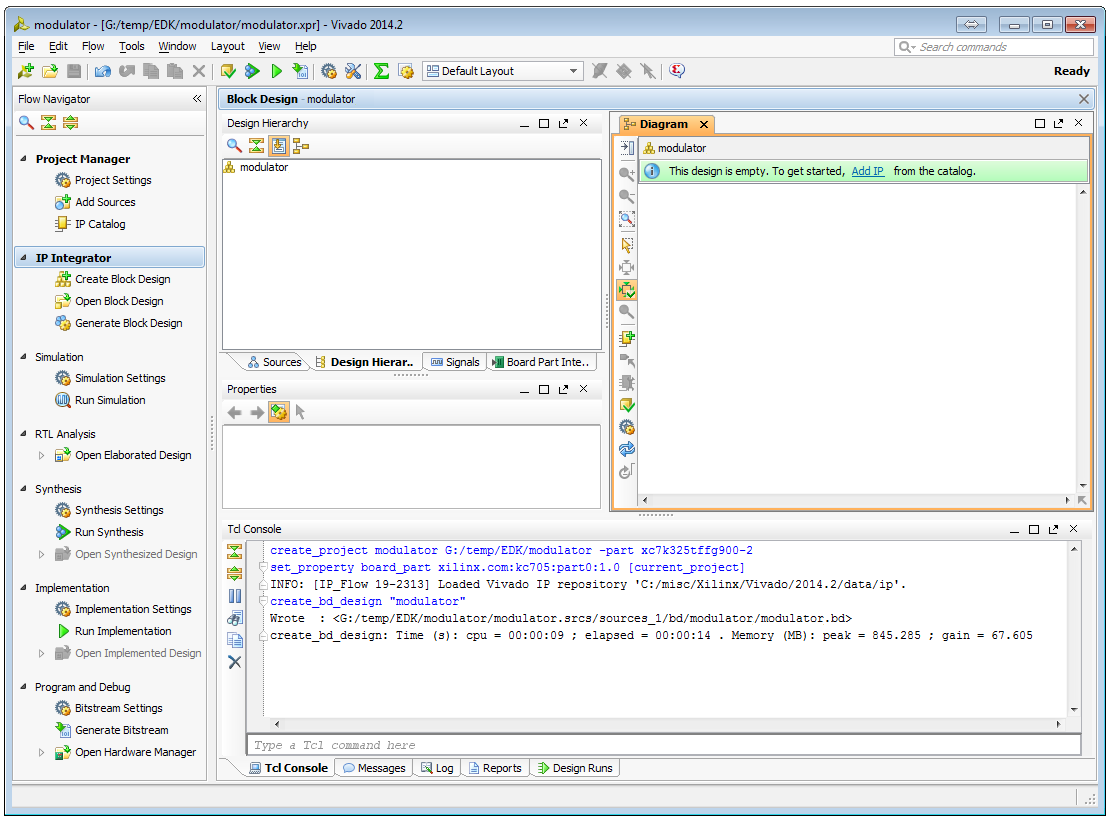Screen dimensions: 1110x821
Task: Click the search icon in Flow Navigator
Action: pos(26,122)
